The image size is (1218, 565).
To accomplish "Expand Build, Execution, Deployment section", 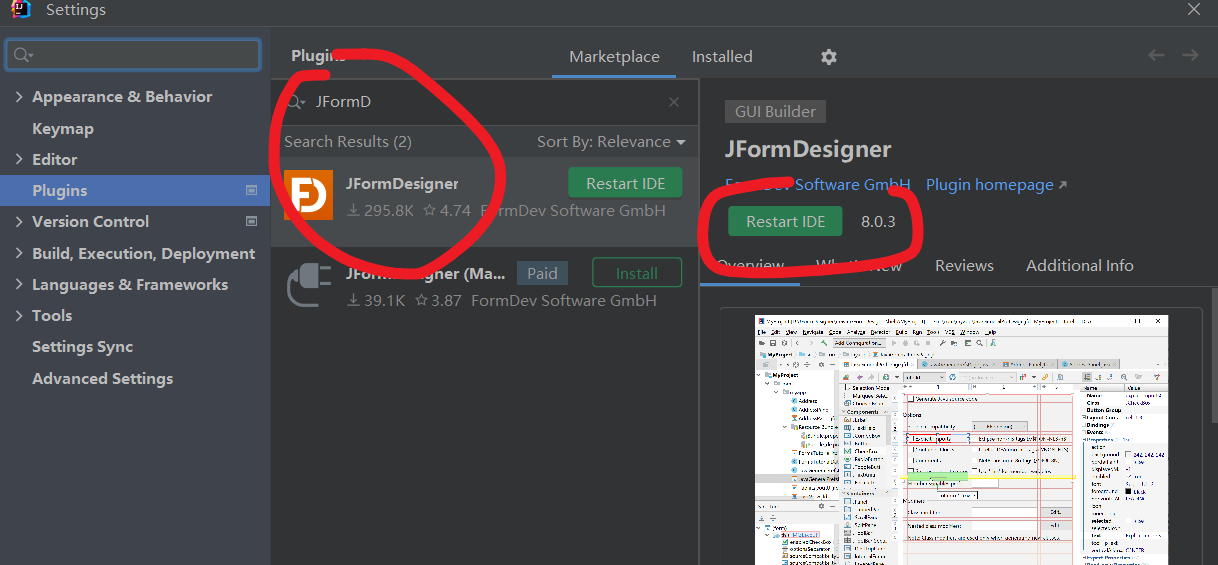I will (19, 253).
